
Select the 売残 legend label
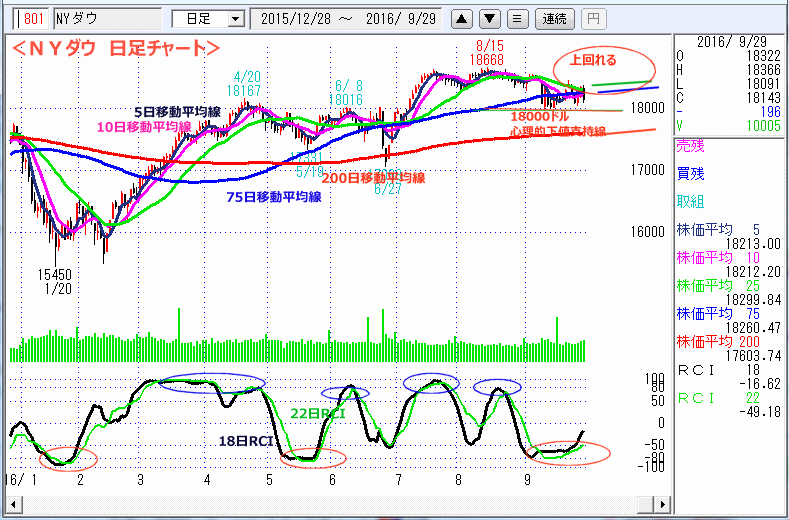tap(690, 145)
